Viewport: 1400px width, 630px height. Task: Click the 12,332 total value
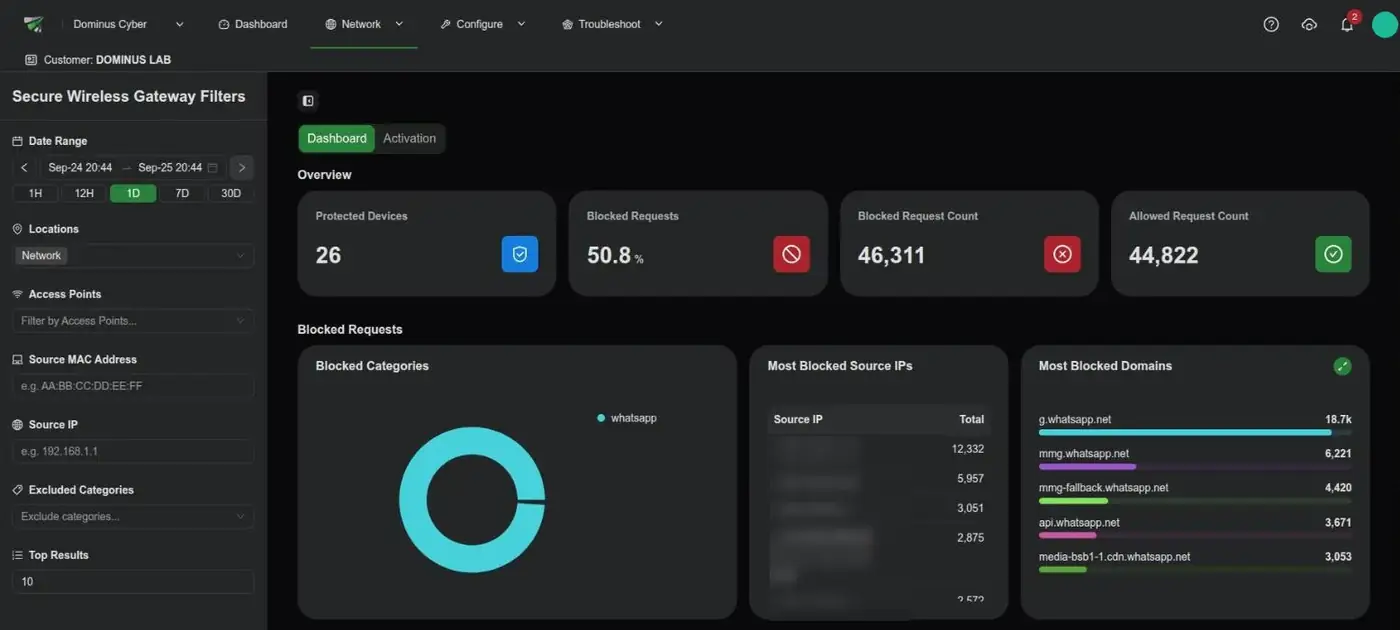point(968,450)
